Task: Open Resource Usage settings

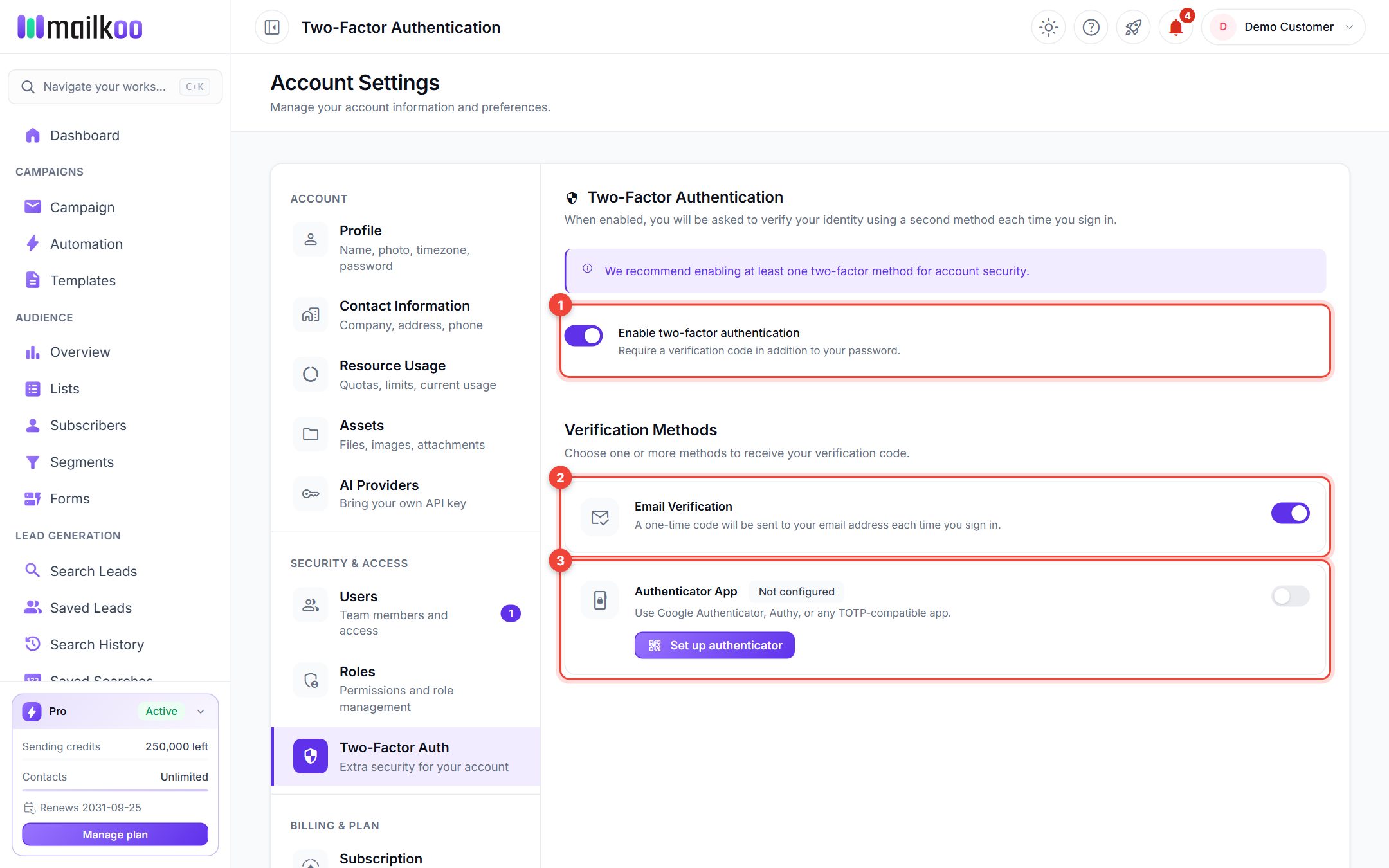Action: tap(405, 375)
